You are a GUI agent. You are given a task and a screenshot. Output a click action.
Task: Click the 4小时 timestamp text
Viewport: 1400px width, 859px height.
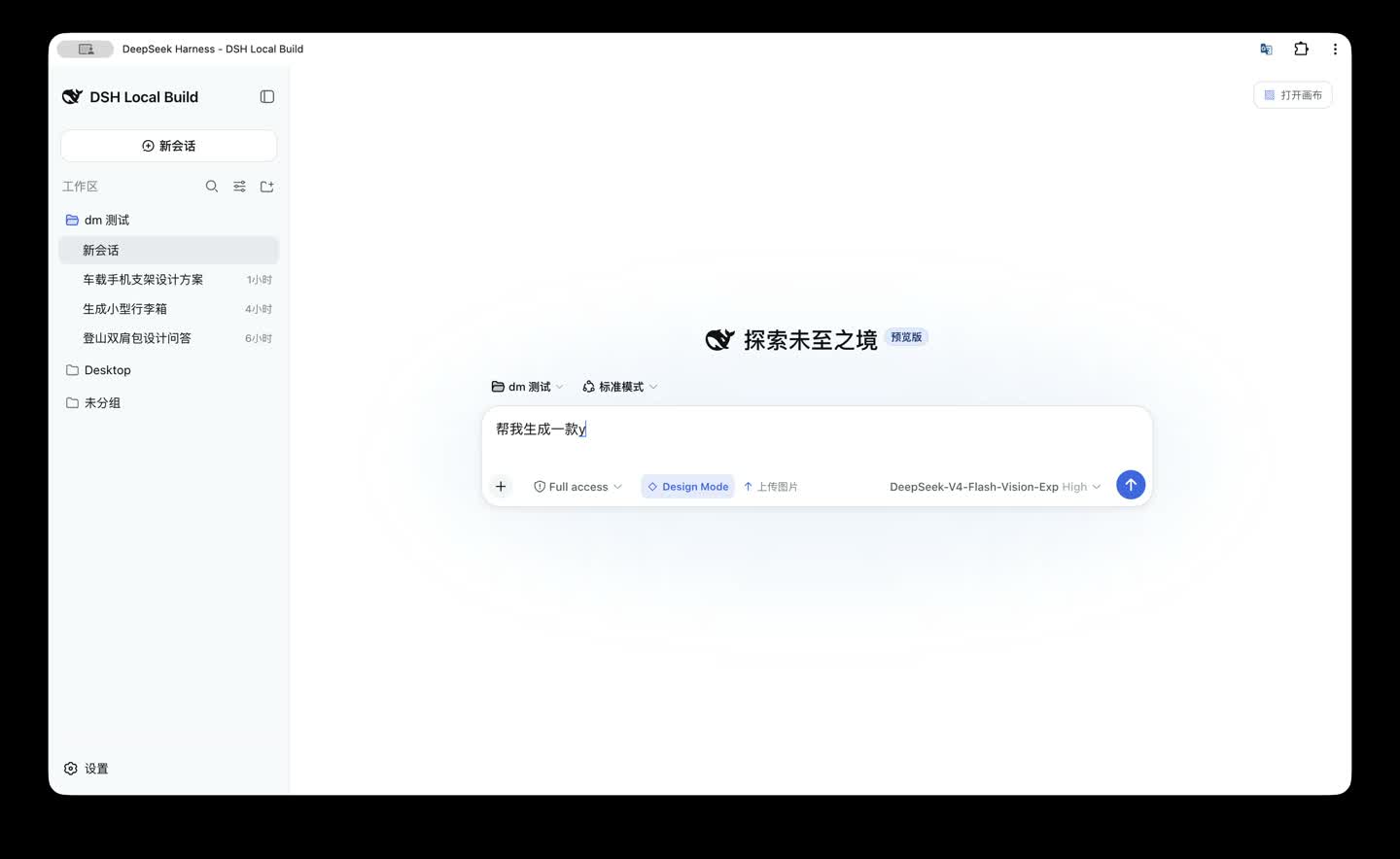point(259,309)
